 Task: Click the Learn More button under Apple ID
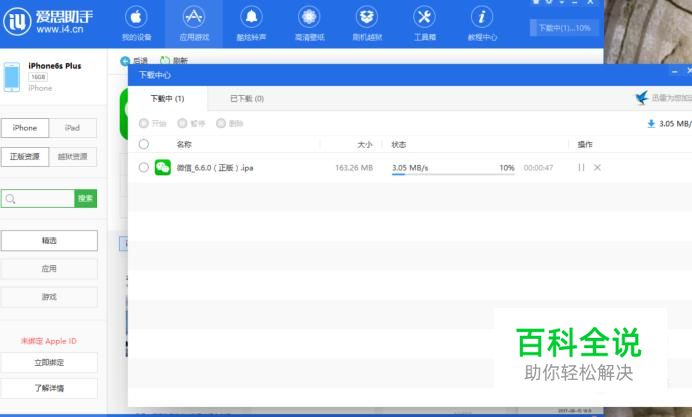(x=49, y=388)
